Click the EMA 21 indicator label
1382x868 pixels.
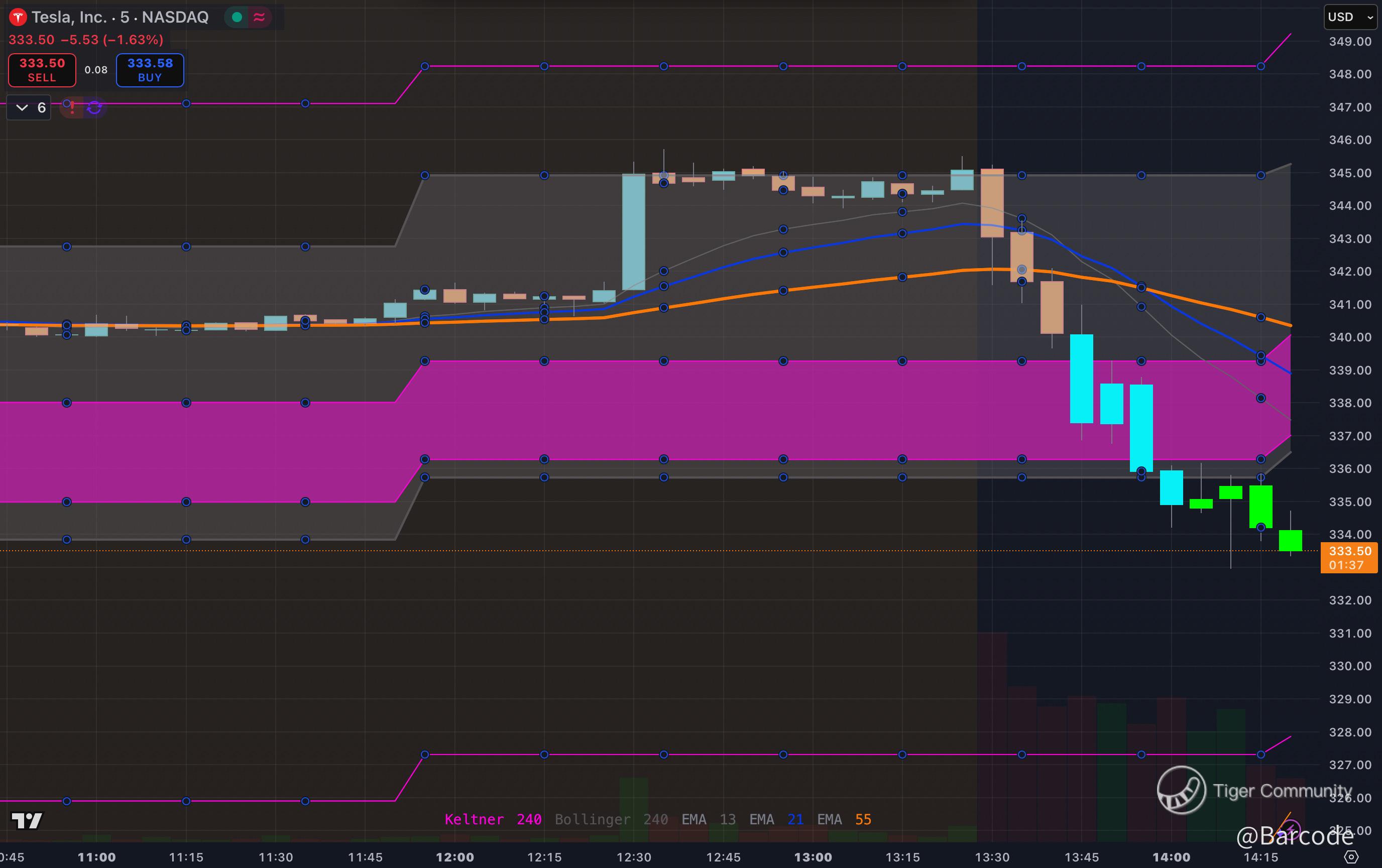click(x=776, y=819)
